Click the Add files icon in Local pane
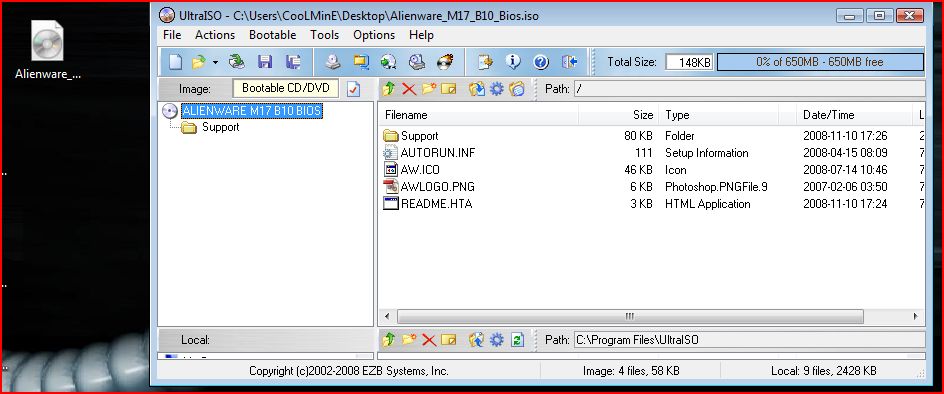This screenshot has width=944, height=394. [x=477, y=340]
